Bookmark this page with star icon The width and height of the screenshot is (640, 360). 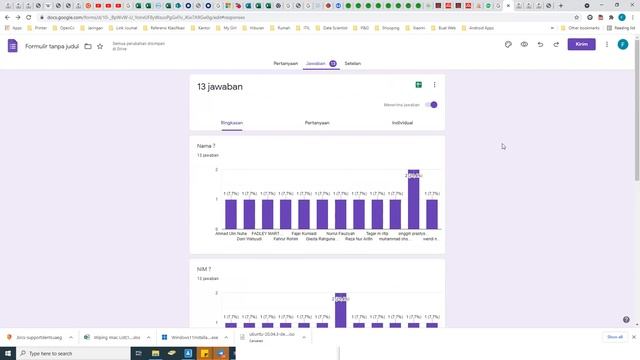pos(577,18)
